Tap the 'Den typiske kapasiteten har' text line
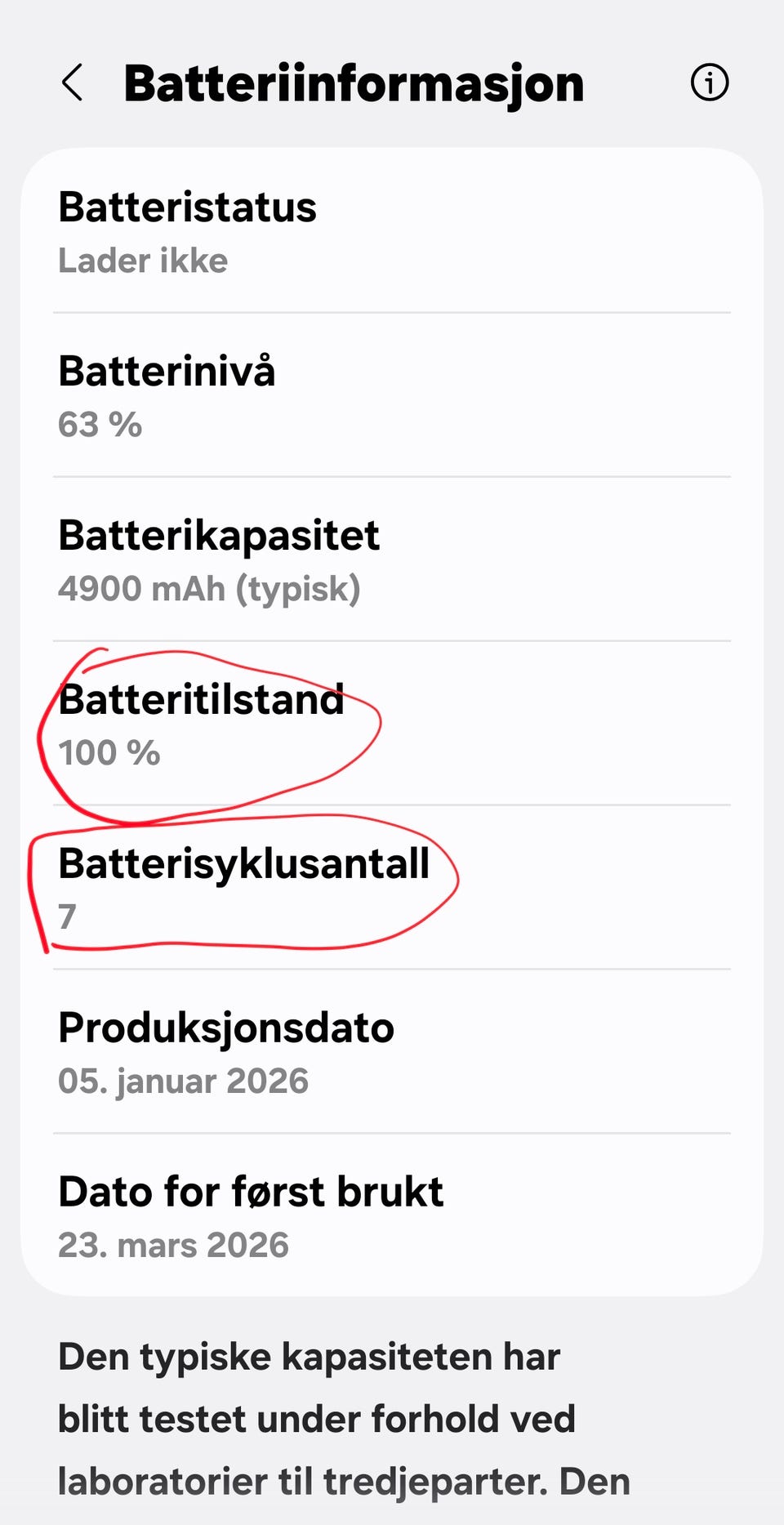Image resolution: width=784 pixels, height=1525 pixels. click(309, 1357)
